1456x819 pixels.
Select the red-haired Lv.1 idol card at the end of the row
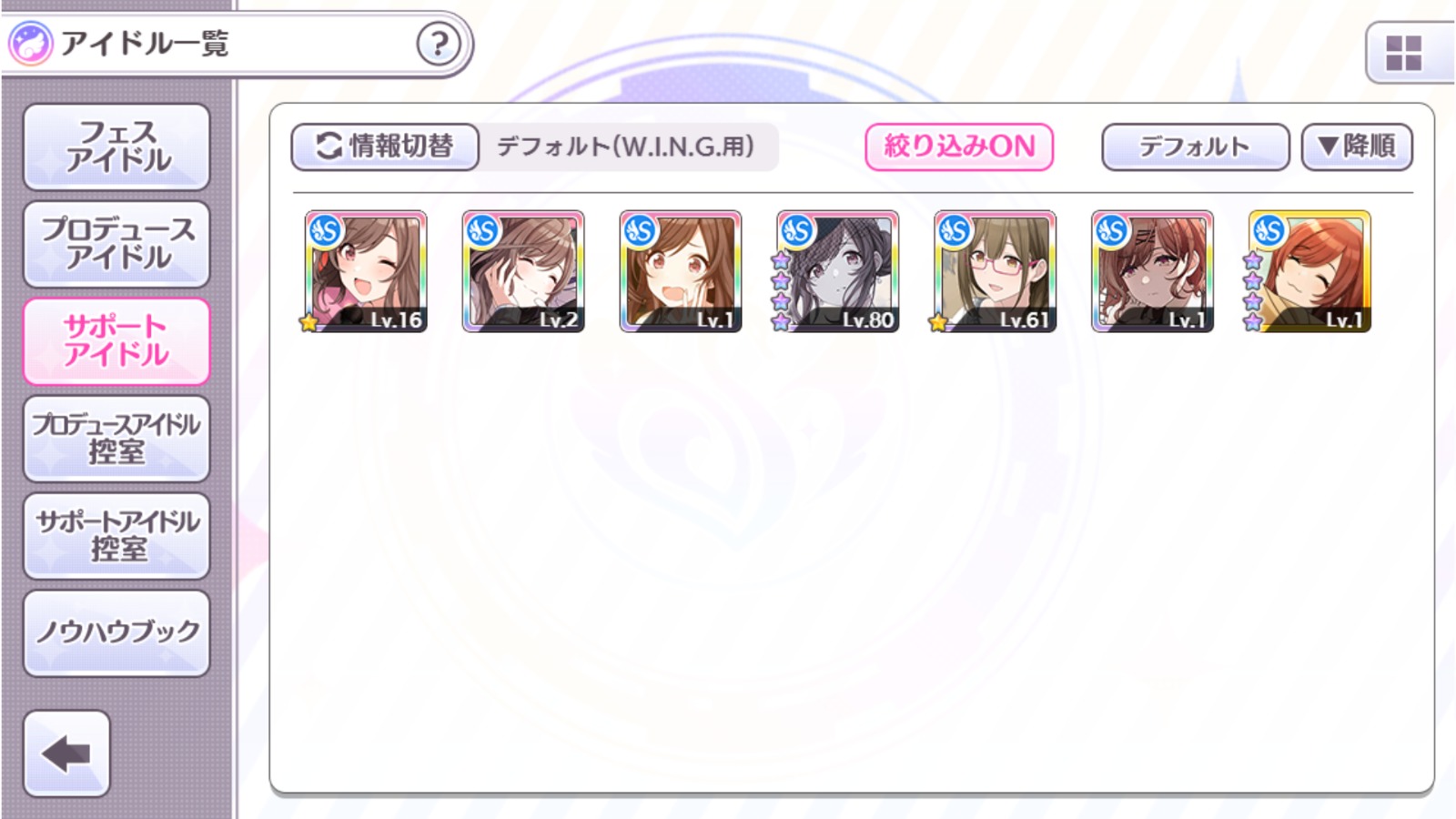pyautogui.click(x=1310, y=271)
